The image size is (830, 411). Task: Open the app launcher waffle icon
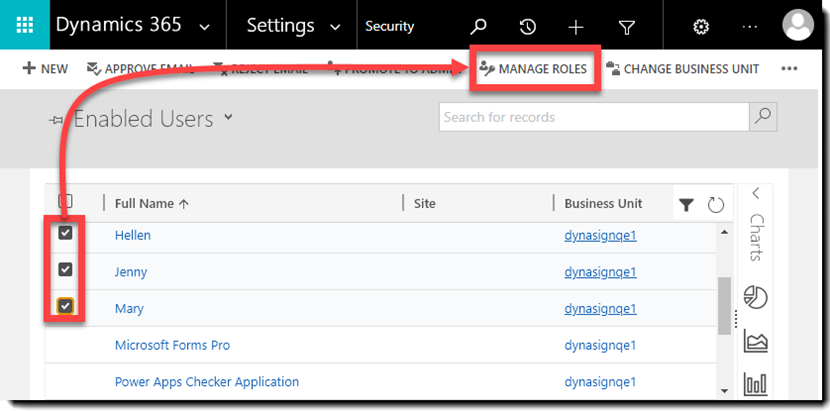tap(25, 25)
